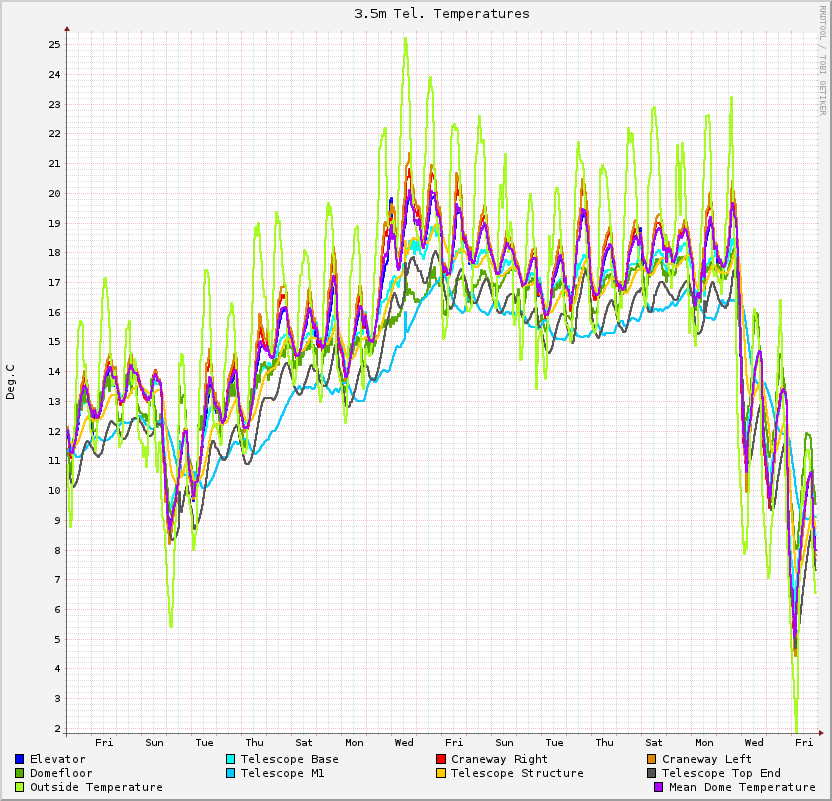Click the 'Mean Dome Temperature' legend text
Viewport: 832px width, 801px height.
click(x=742, y=787)
